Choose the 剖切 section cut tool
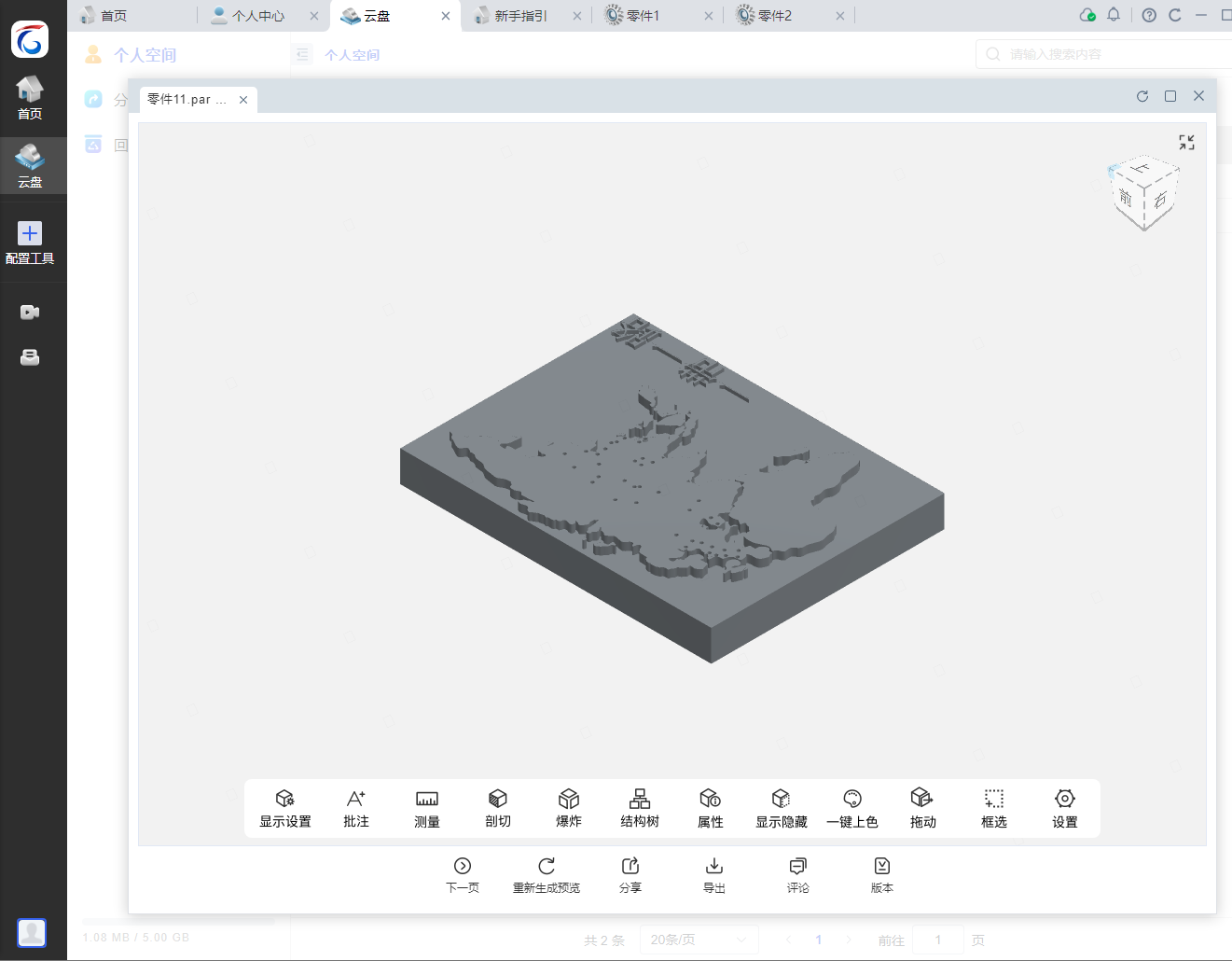The width and height of the screenshot is (1232, 961). pyautogui.click(x=498, y=808)
